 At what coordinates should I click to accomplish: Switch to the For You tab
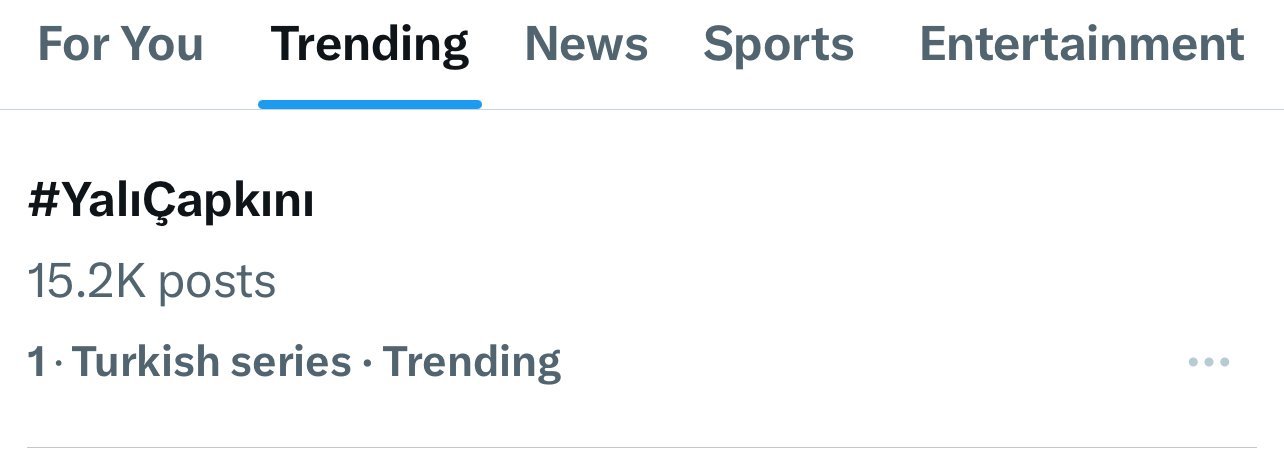tap(120, 44)
